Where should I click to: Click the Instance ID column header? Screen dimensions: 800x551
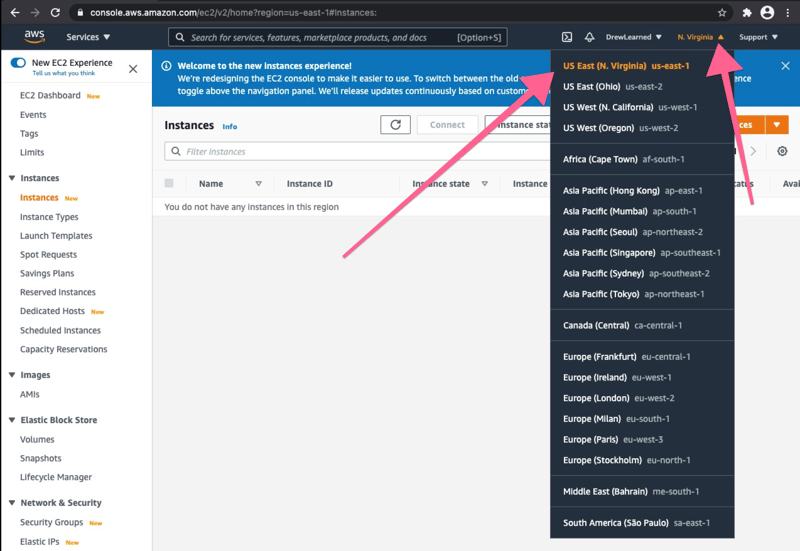pos(309,184)
